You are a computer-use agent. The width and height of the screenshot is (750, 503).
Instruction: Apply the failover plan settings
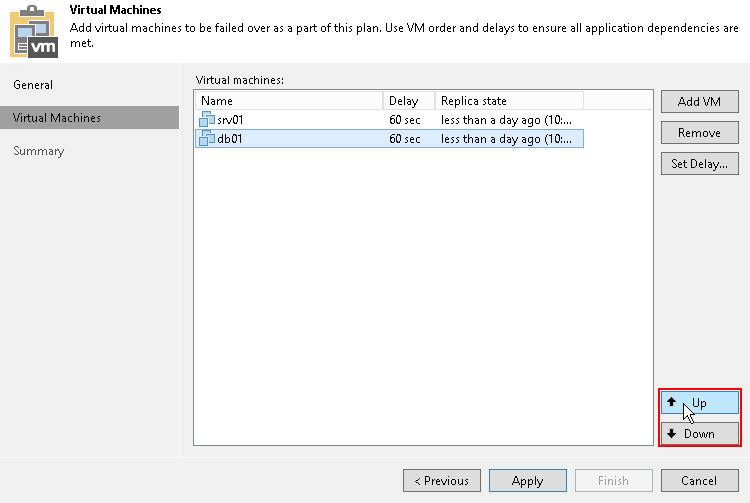[x=527, y=481]
